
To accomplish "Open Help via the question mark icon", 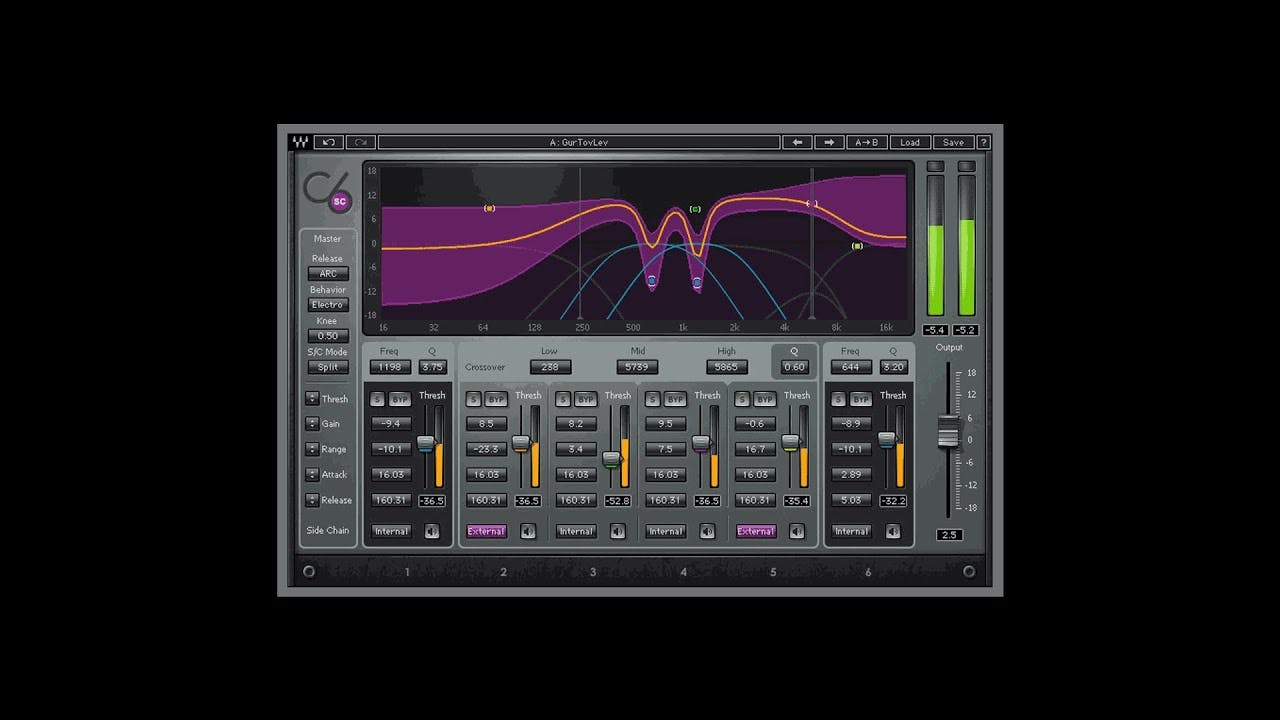I will [x=984, y=142].
